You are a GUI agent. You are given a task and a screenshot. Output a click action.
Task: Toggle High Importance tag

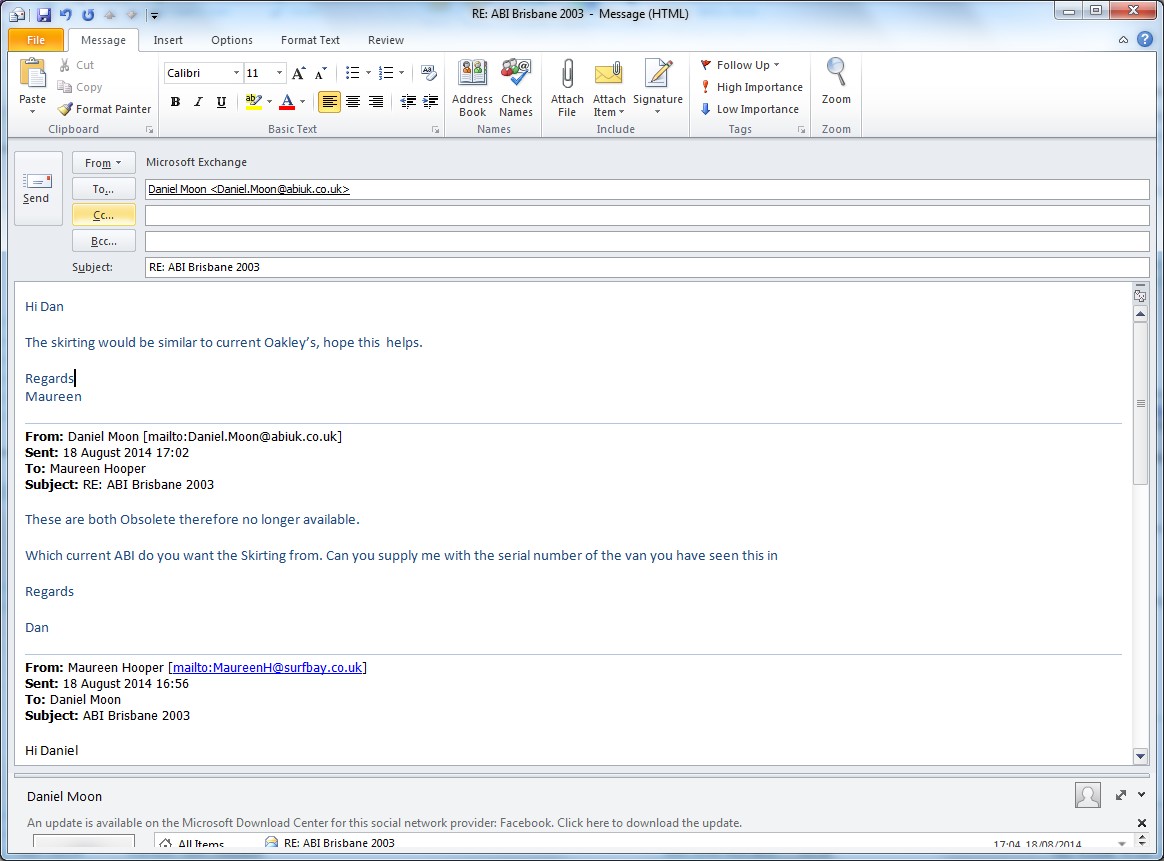tap(751, 87)
